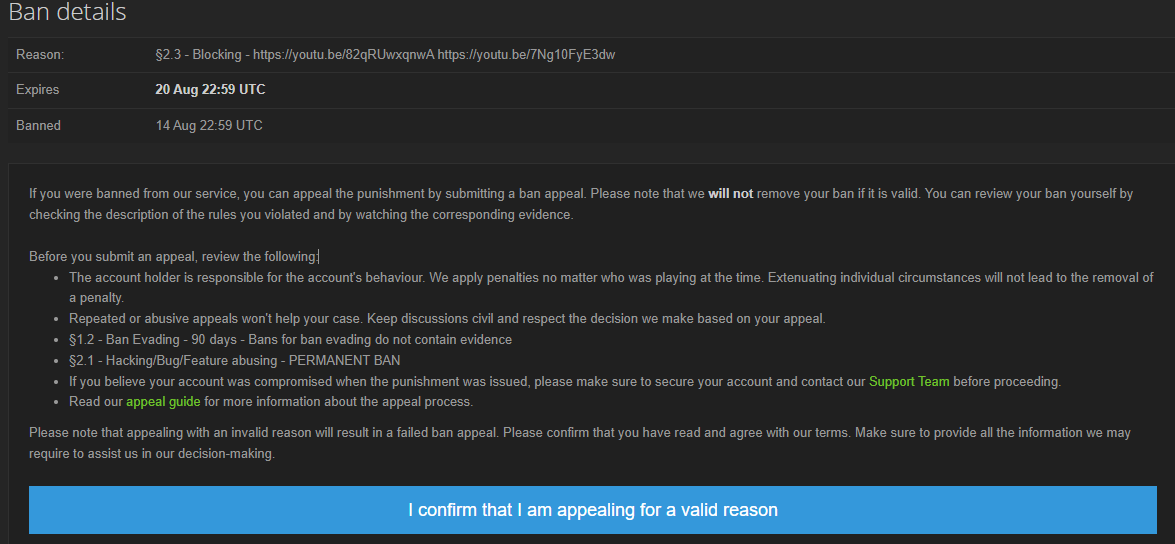Click the account holder responsibility bullet
1175x544 pixels.
coord(611,287)
